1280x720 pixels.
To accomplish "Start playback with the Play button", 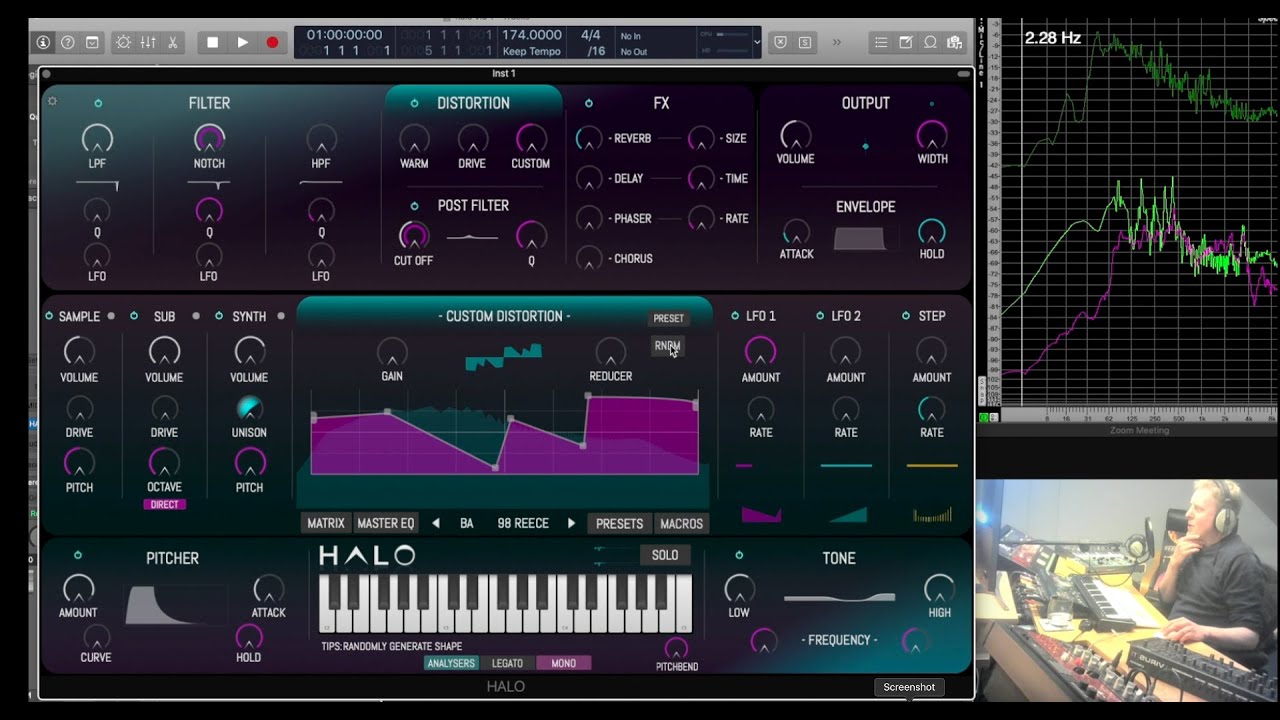I will tap(242, 42).
